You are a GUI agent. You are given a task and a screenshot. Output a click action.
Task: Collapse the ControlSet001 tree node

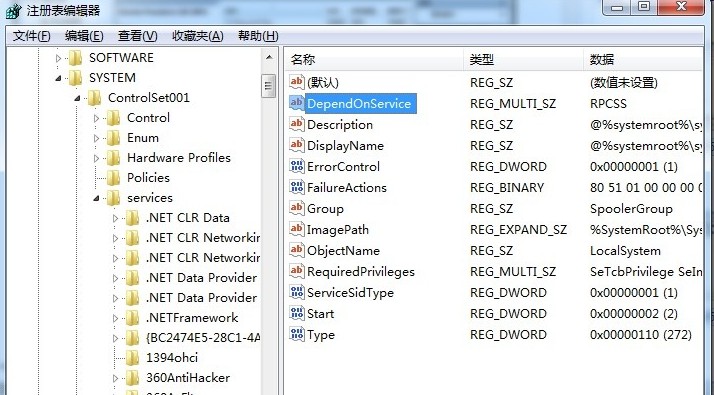point(77,98)
